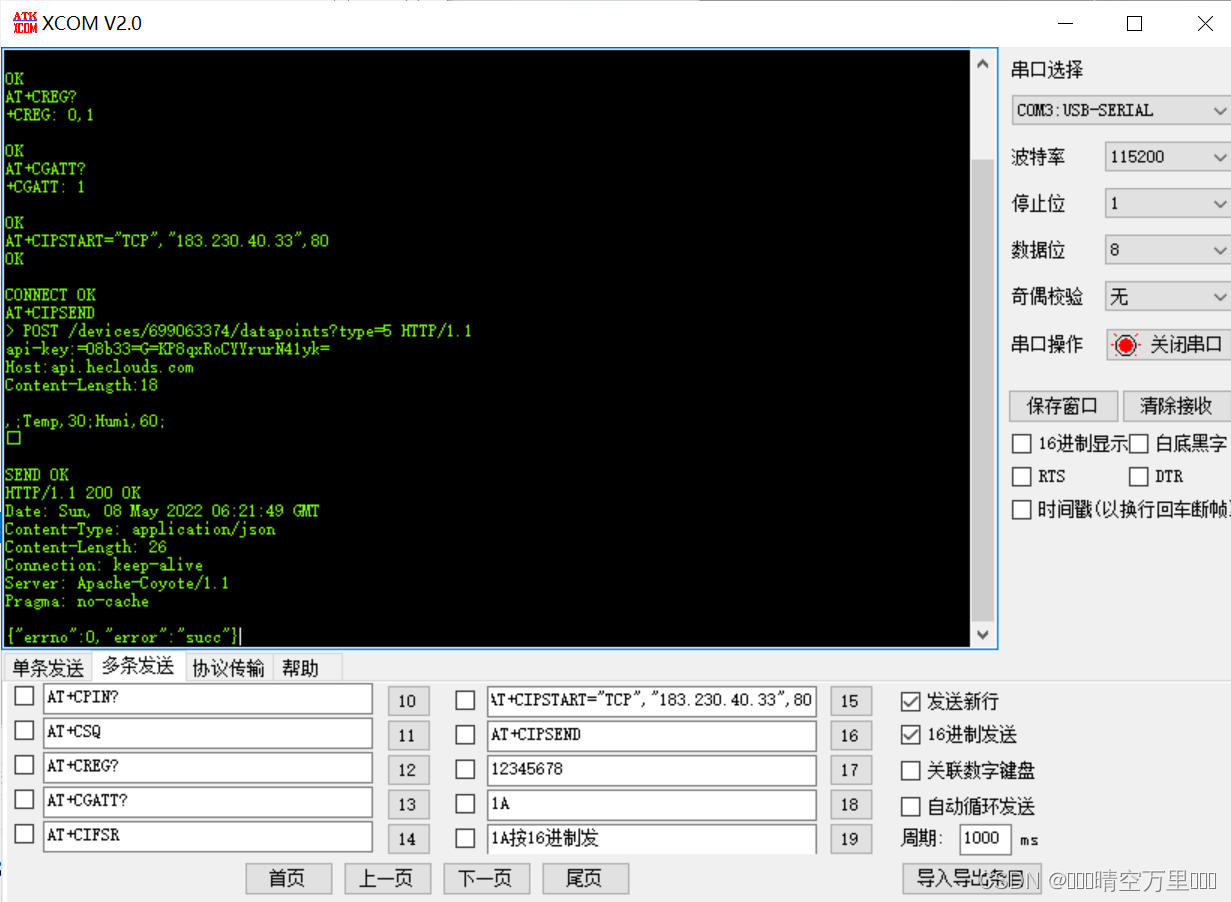Tick the checkbox beside 12345678

pyautogui.click(x=465, y=769)
